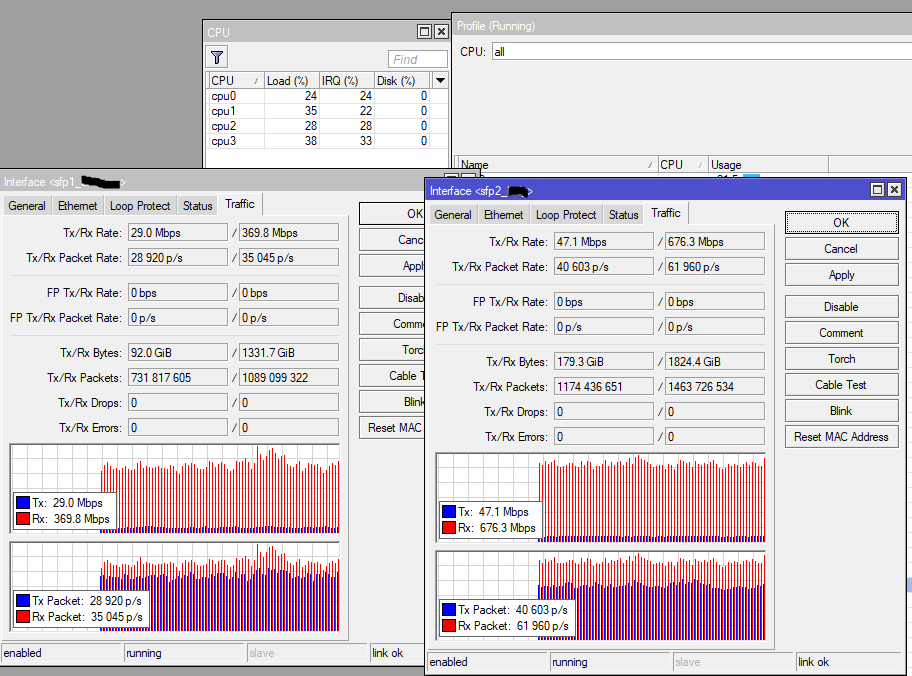The height and width of the screenshot is (676, 912).
Task: Open Loop Protect tab in sfp1 window
Action: pos(140,206)
